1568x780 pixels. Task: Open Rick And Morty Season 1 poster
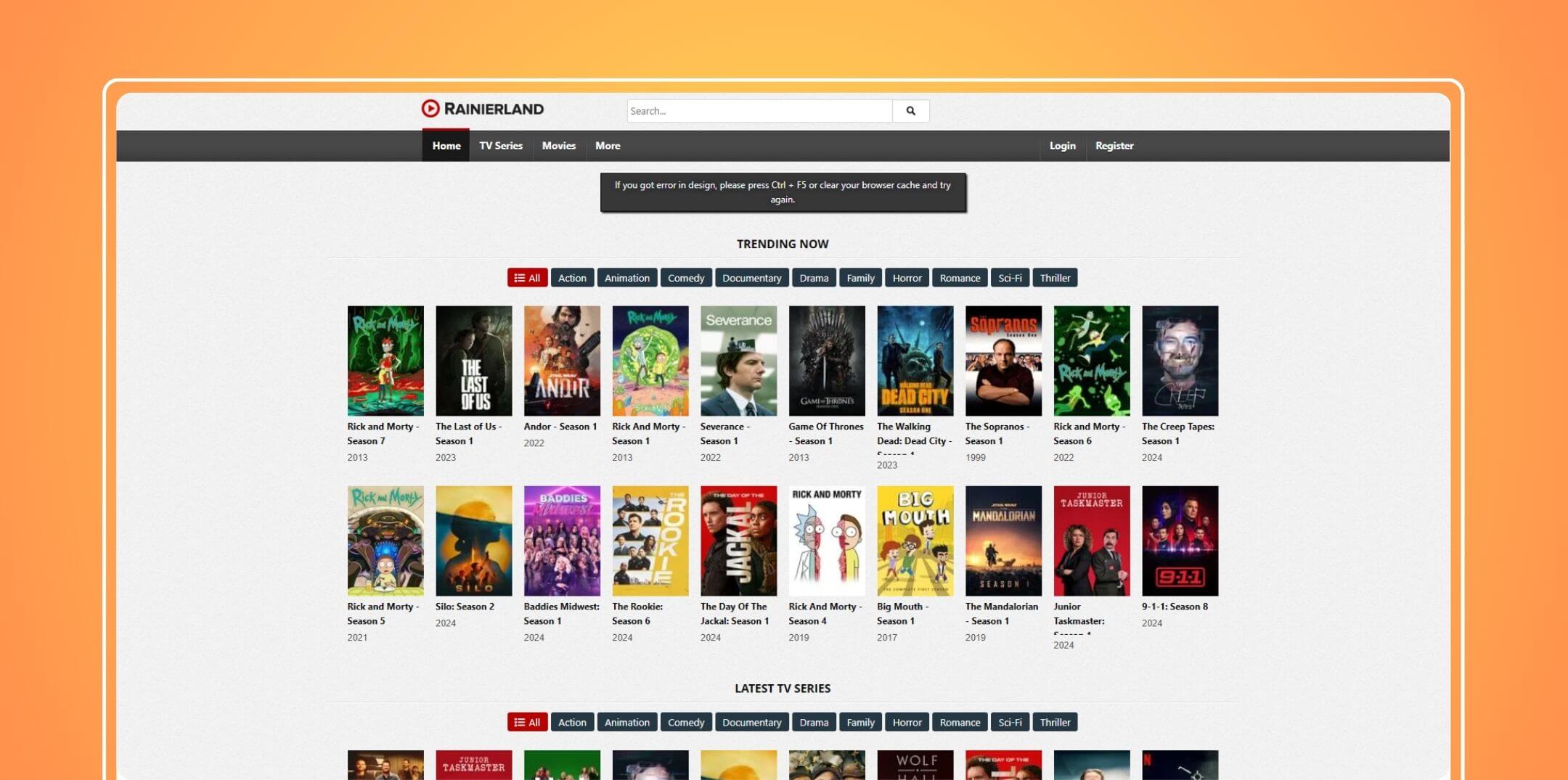pyautogui.click(x=650, y=361)
